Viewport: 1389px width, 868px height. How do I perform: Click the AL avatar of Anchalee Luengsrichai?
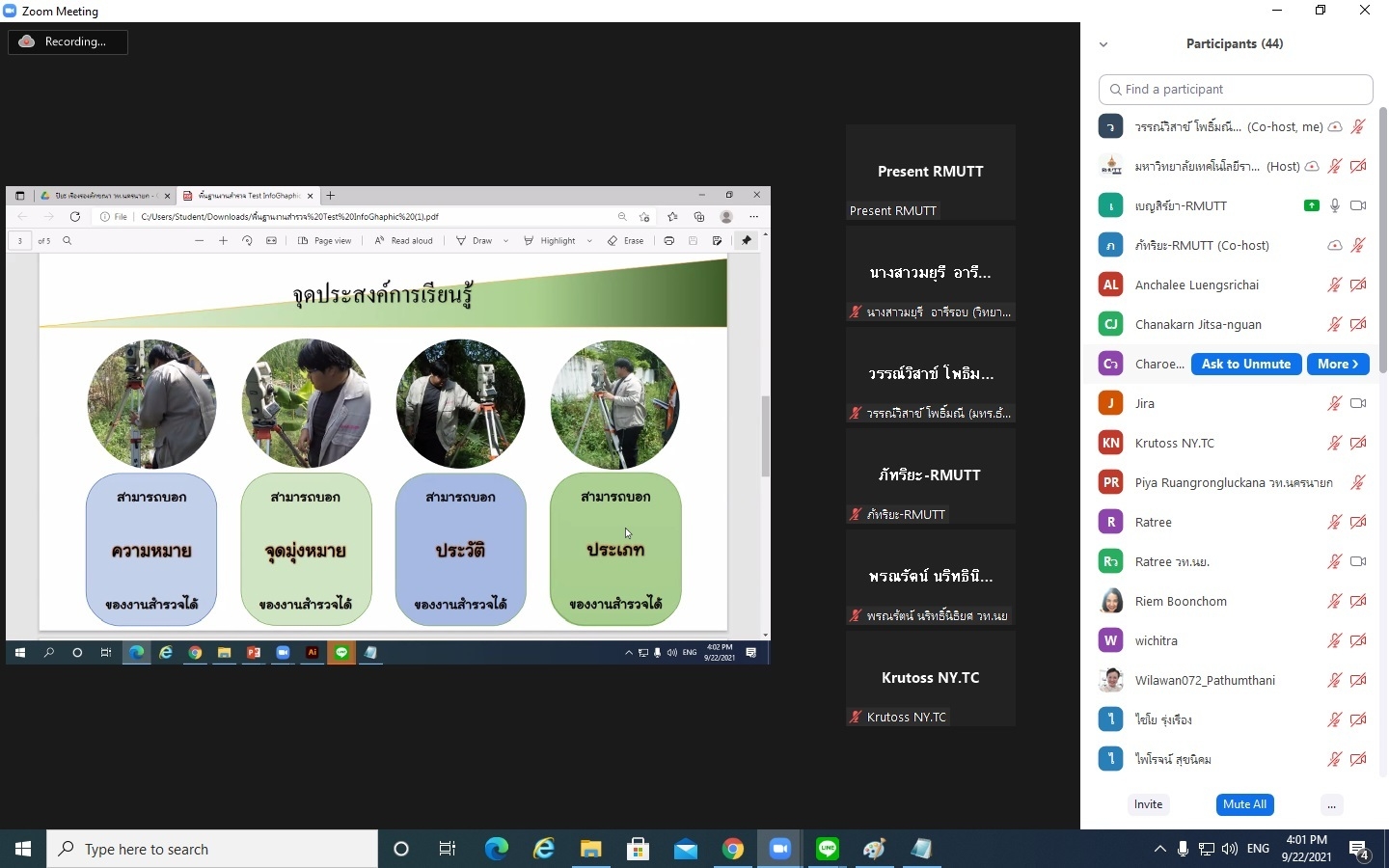1111,285
